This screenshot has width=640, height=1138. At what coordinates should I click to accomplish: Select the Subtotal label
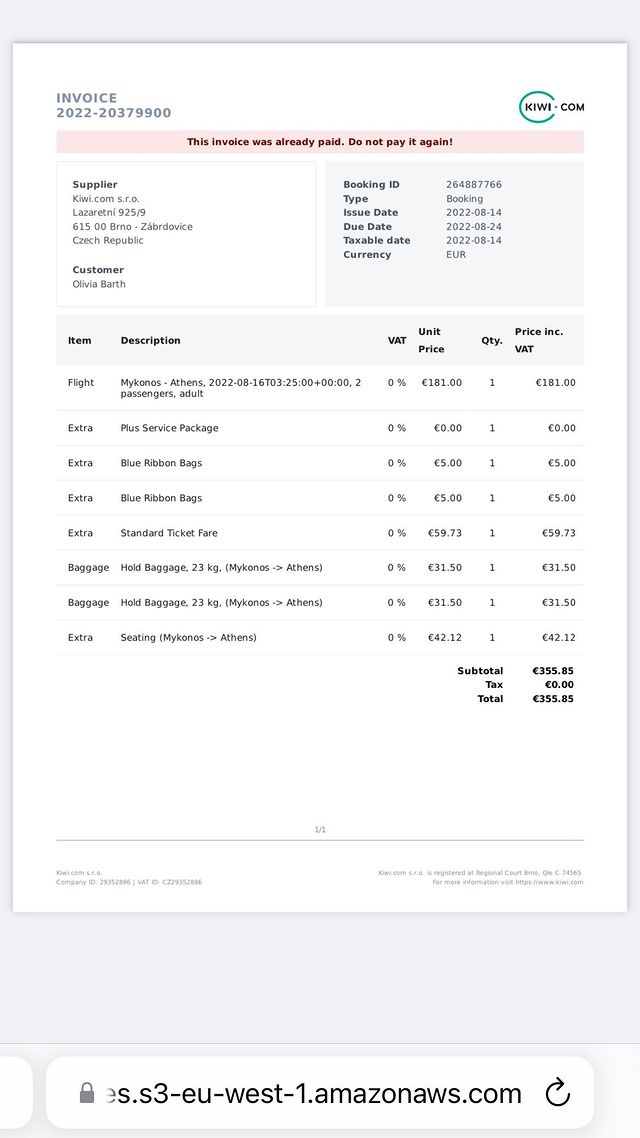point(480,671)
